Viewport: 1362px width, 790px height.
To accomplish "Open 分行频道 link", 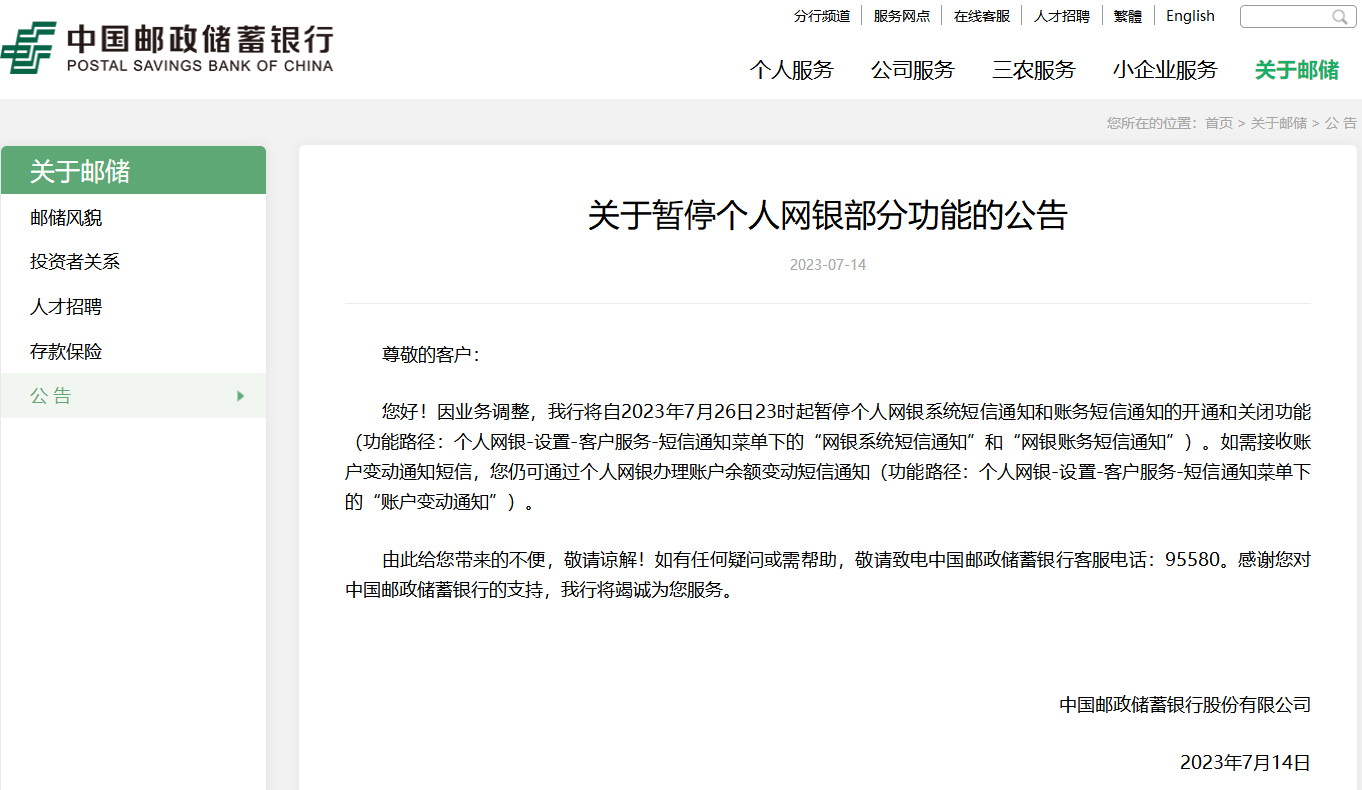I will point(822,16).
